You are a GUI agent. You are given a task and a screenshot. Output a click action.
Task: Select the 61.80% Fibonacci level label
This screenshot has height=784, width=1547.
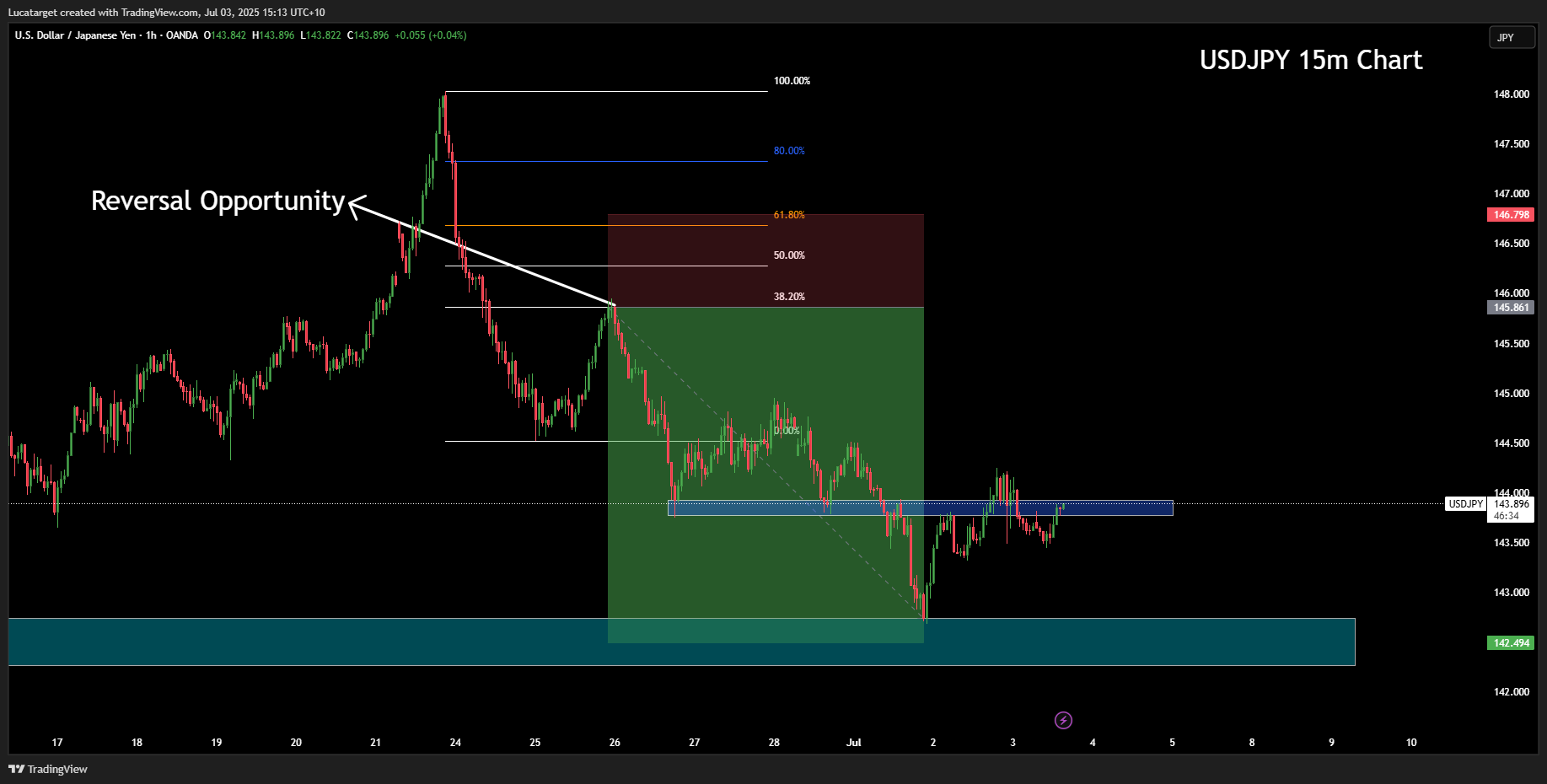coord(789,215)
